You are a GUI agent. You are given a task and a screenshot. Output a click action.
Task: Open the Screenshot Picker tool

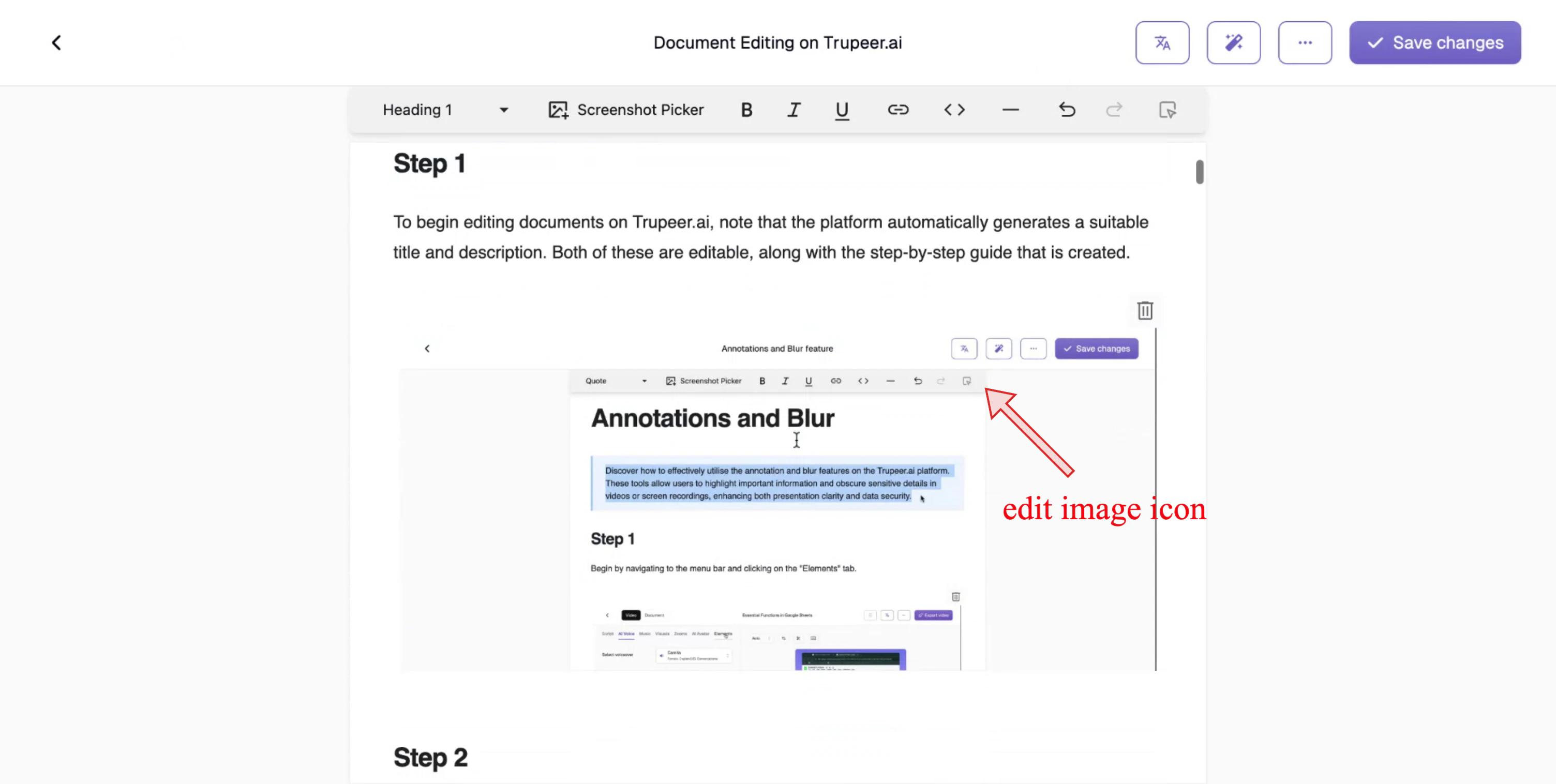pos(626,109)
